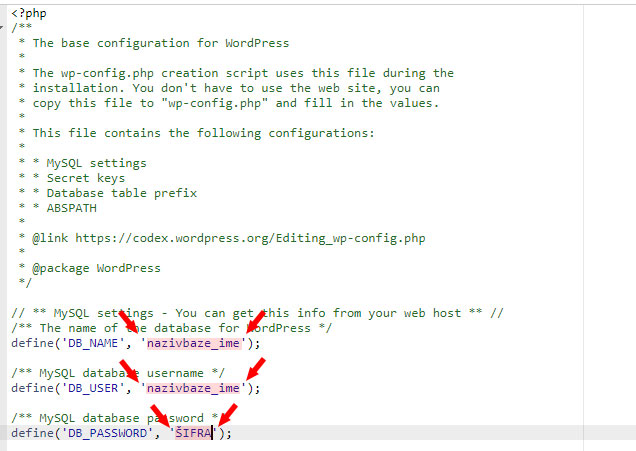
Task: Click the @link annotation tag
Action: [x=51, y=238]
